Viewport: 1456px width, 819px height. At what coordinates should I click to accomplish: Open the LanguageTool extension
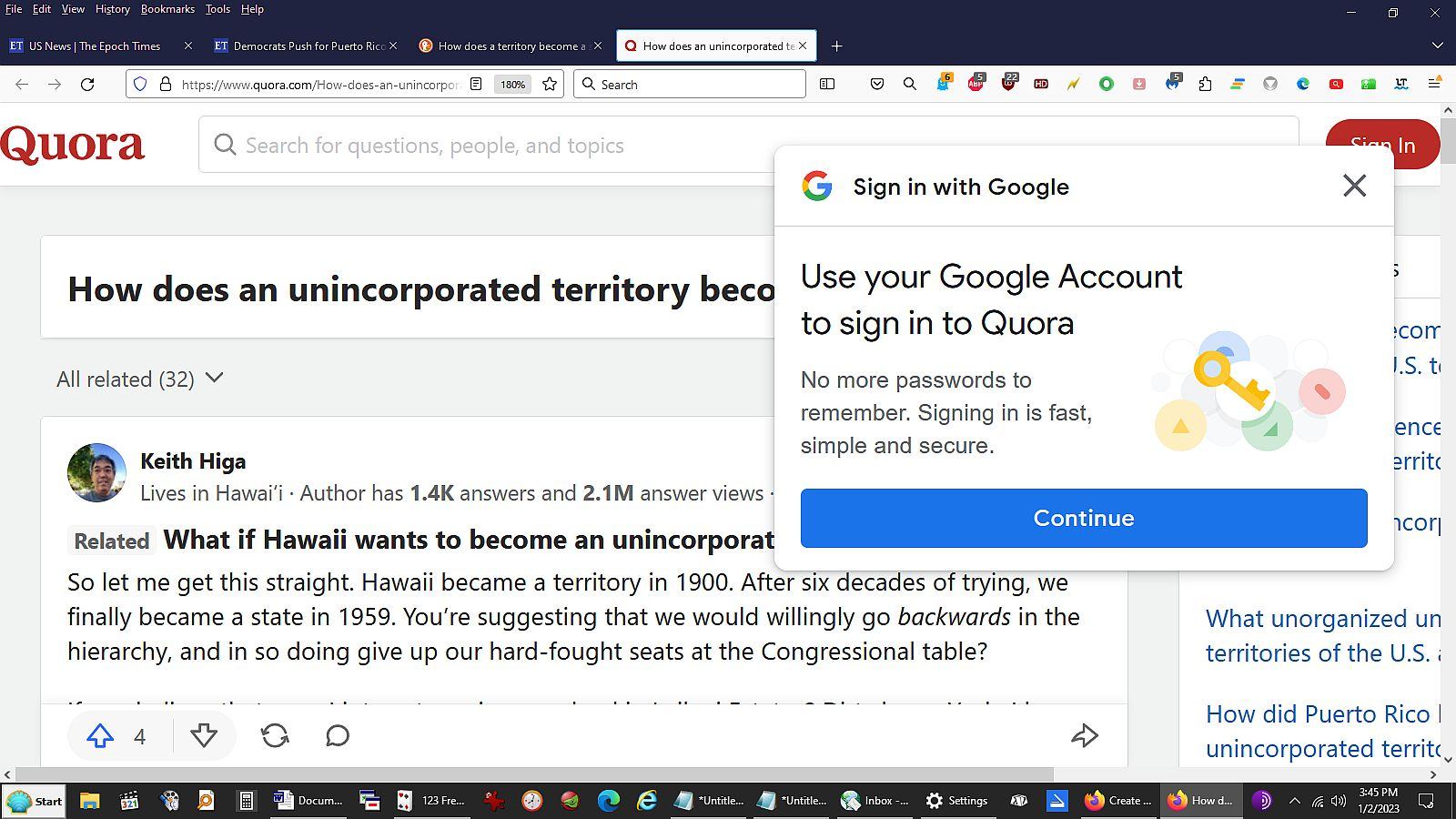1400,84
